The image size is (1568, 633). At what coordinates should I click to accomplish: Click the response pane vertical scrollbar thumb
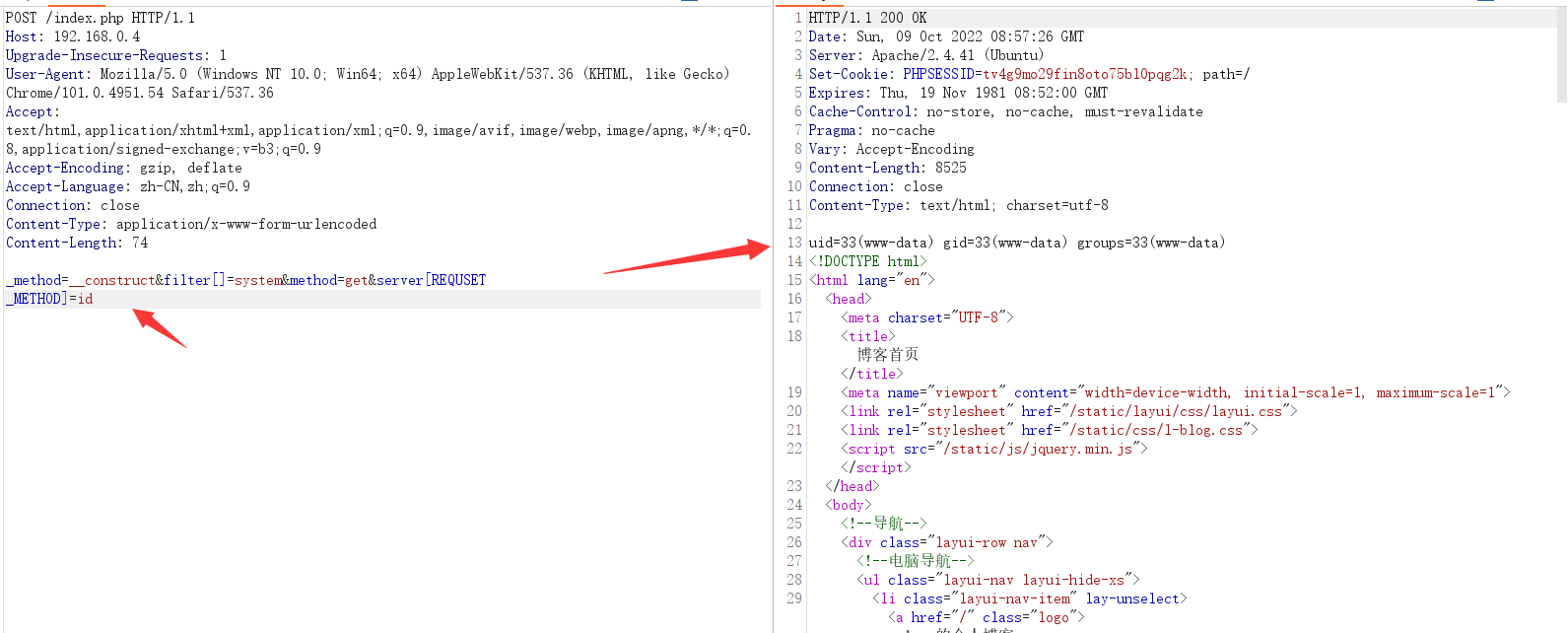[1561, 55]
